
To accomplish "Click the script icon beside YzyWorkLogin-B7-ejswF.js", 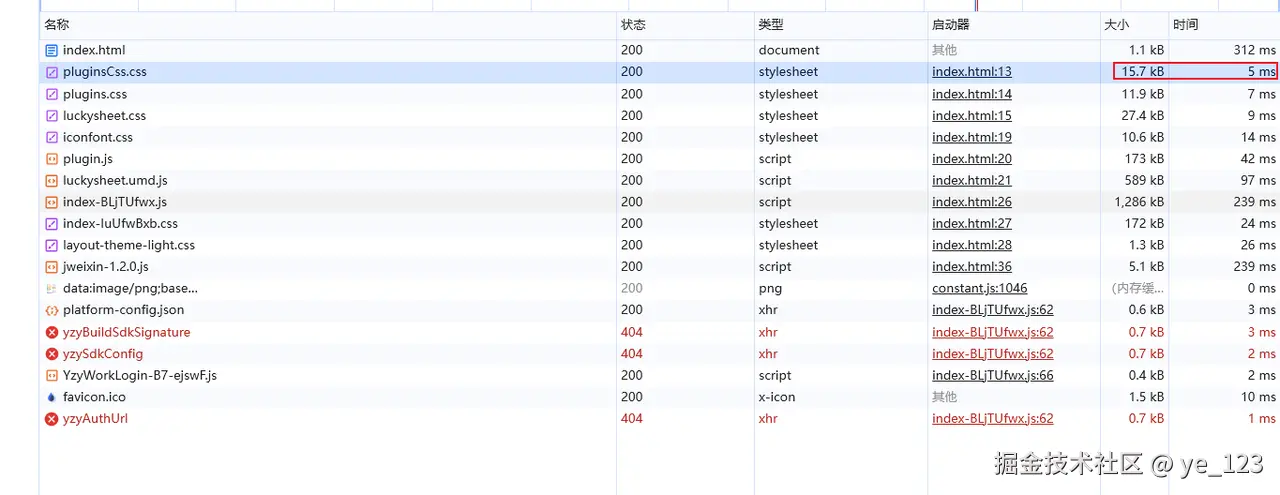I will click(52, 375).
